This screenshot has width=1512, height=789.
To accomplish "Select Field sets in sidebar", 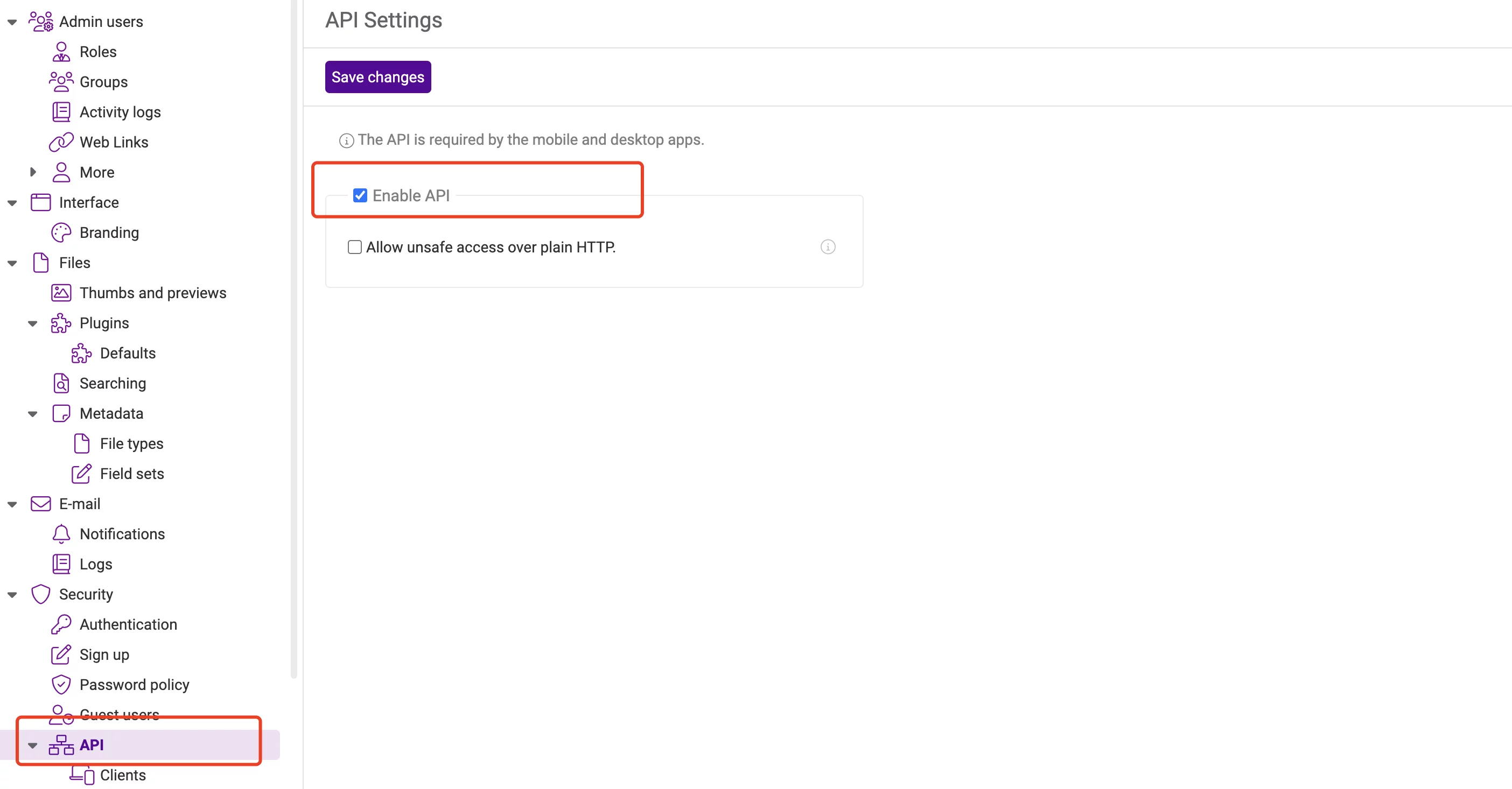I will tap(131, 474).
